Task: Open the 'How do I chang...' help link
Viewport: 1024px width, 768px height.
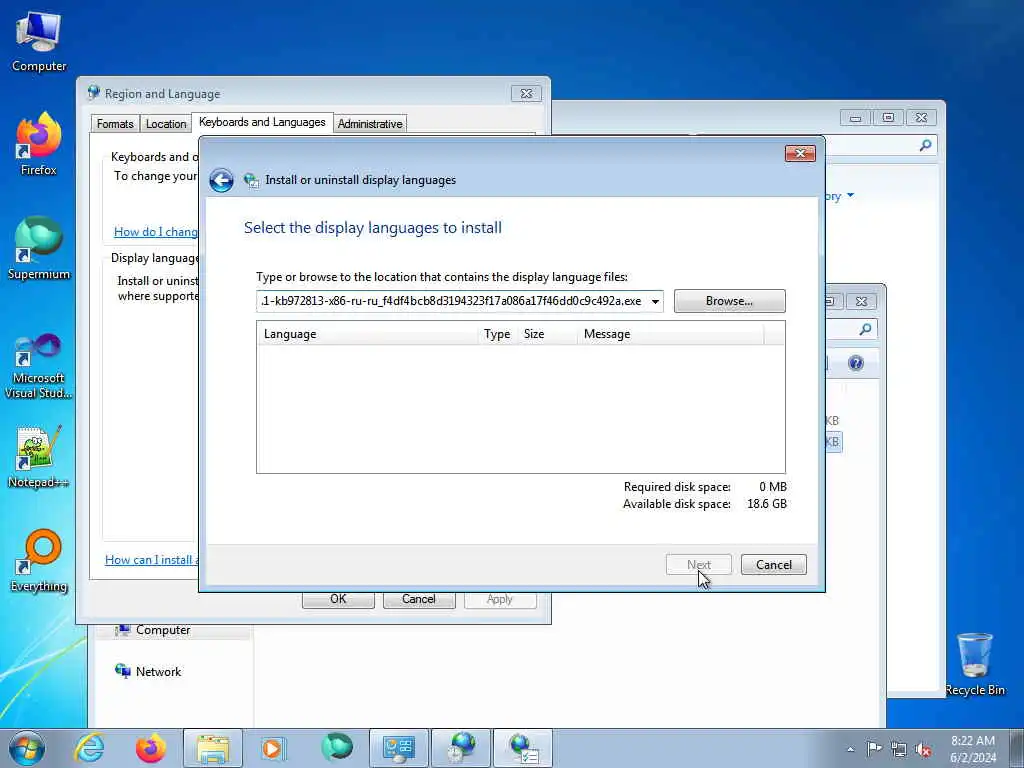Action: pos(155,232)
